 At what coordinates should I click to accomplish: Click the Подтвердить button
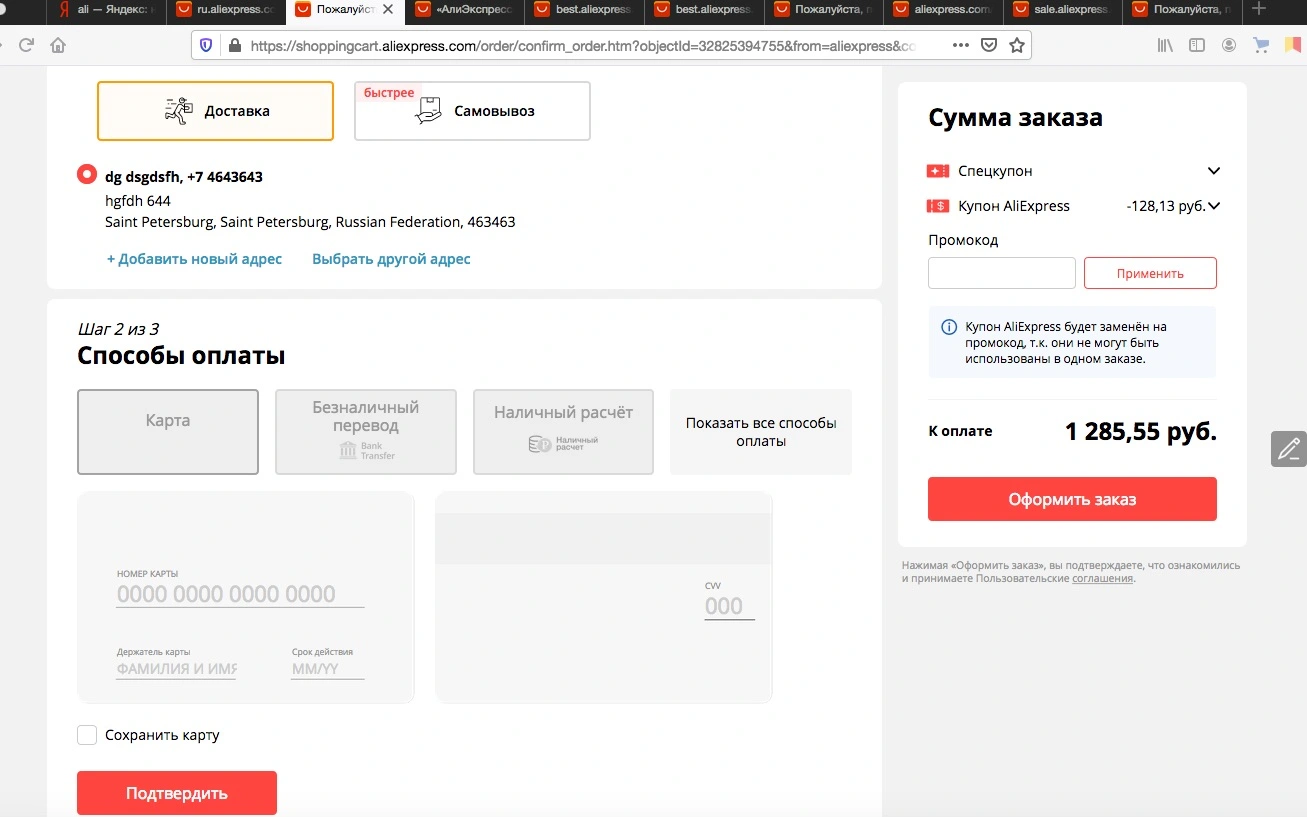click(177, 793)
